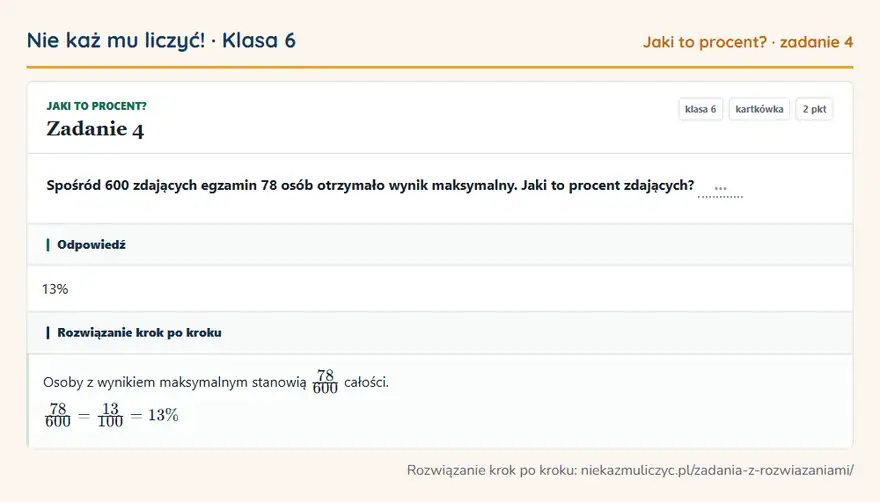880x502 pixels.
Task: Click the 'Zadanie 4' heading
Action: (x=95, y=129)
